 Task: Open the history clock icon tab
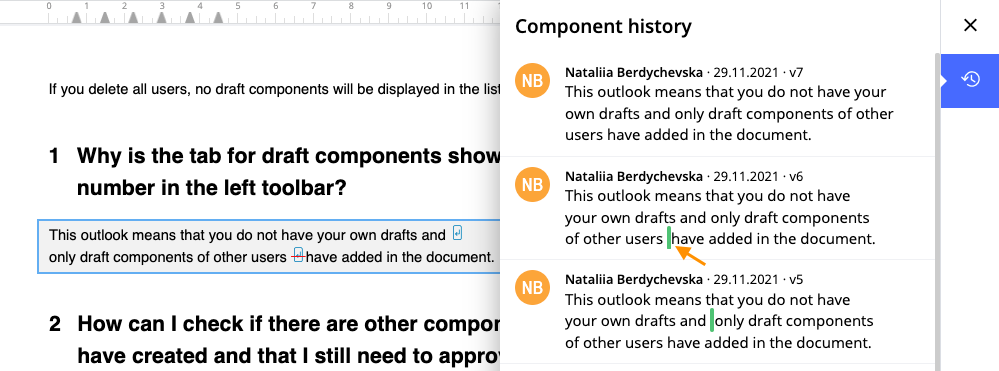coord(970,80)
